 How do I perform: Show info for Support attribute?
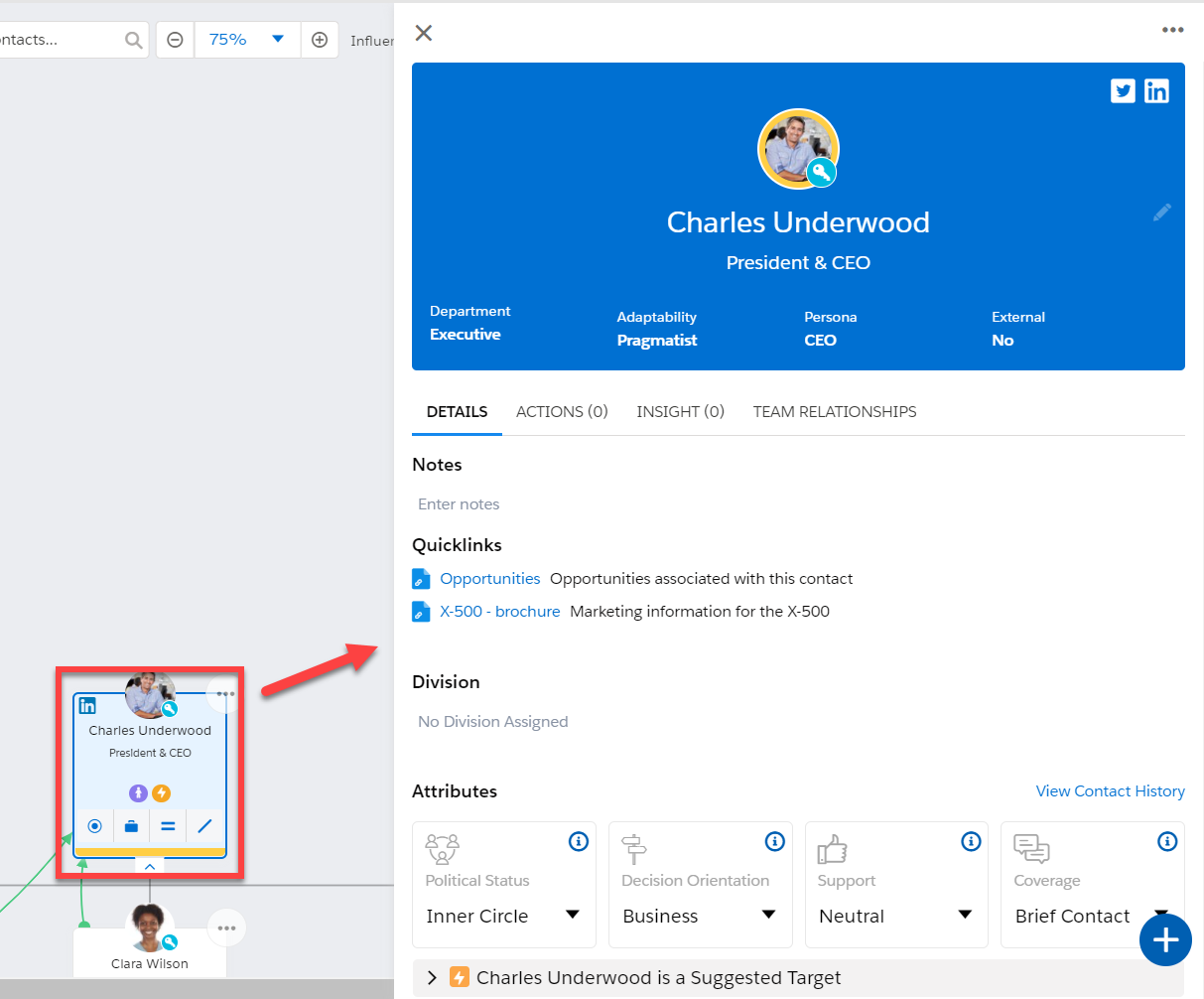tap(972, 841)
